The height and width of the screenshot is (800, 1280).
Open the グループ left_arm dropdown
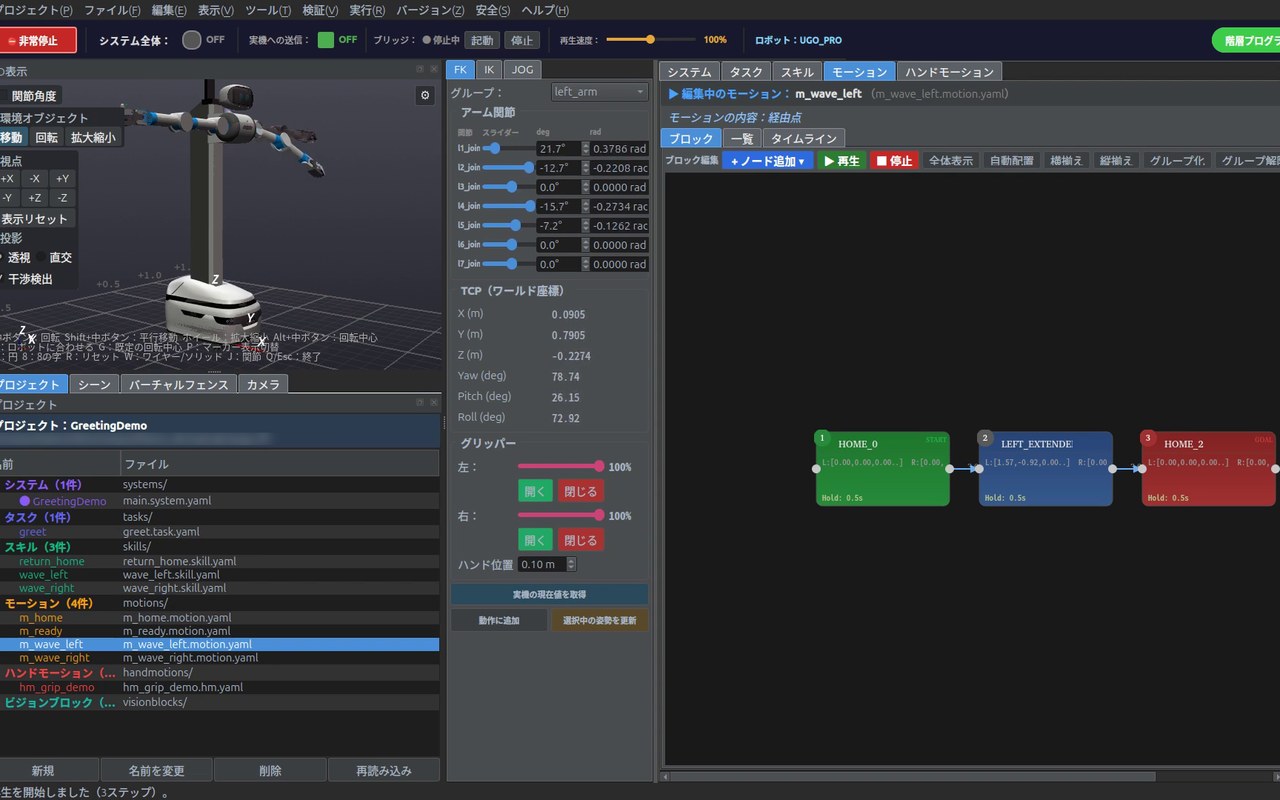point(600,92)
